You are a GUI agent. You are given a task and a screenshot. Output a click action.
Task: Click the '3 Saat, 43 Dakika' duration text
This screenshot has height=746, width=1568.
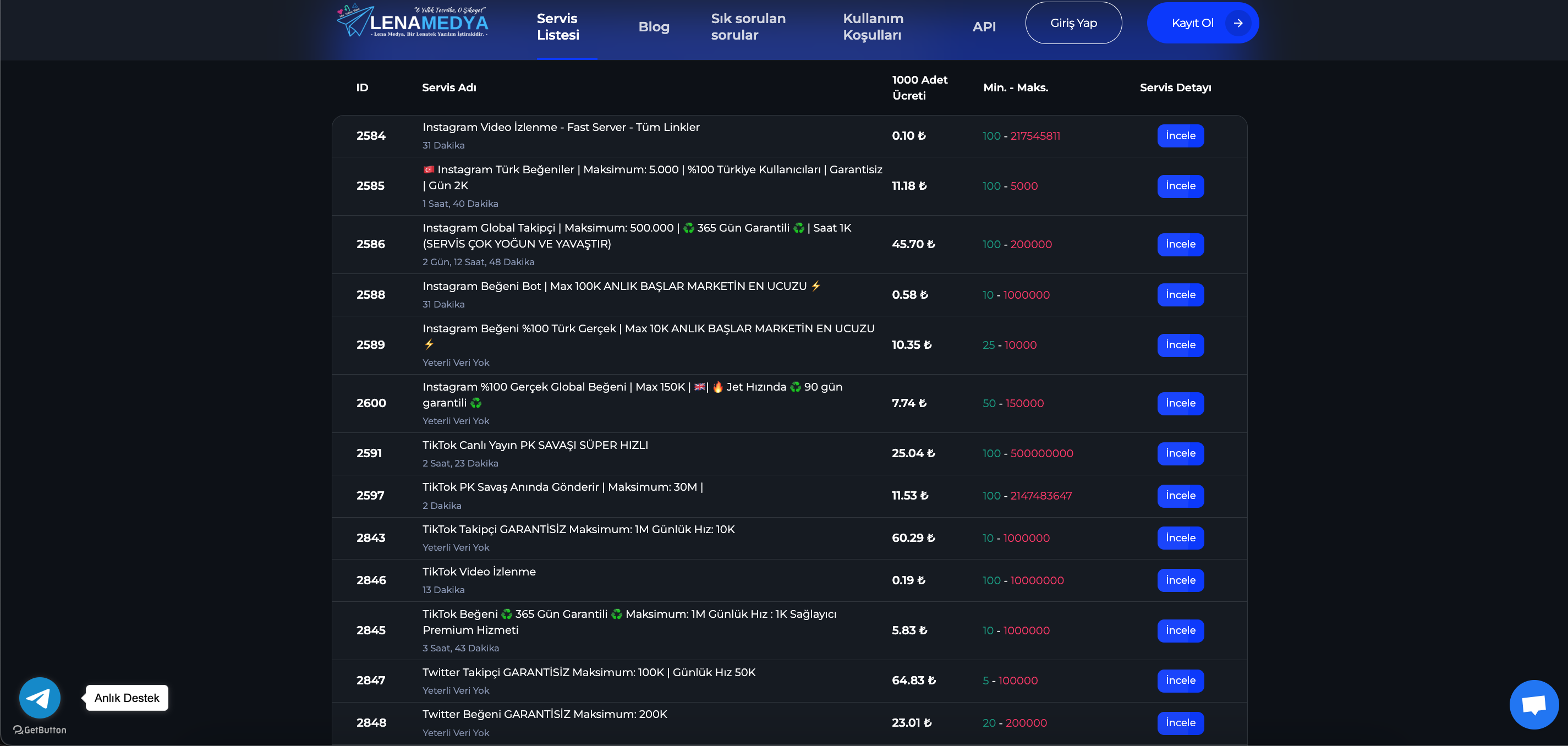coord(461,649)
